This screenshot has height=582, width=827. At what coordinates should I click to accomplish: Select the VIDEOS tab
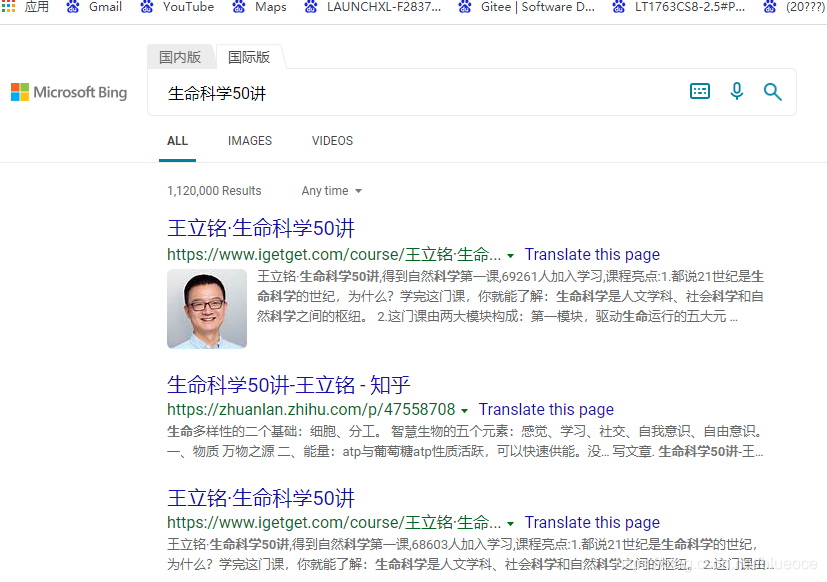[x=332, y=141]
